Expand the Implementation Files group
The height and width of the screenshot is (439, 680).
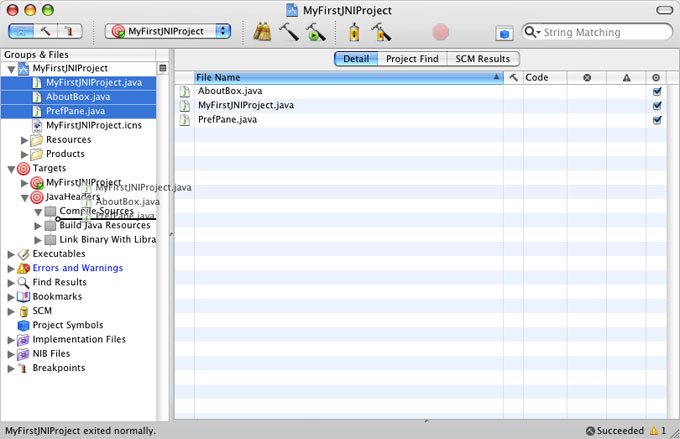(x=11, y=340)
